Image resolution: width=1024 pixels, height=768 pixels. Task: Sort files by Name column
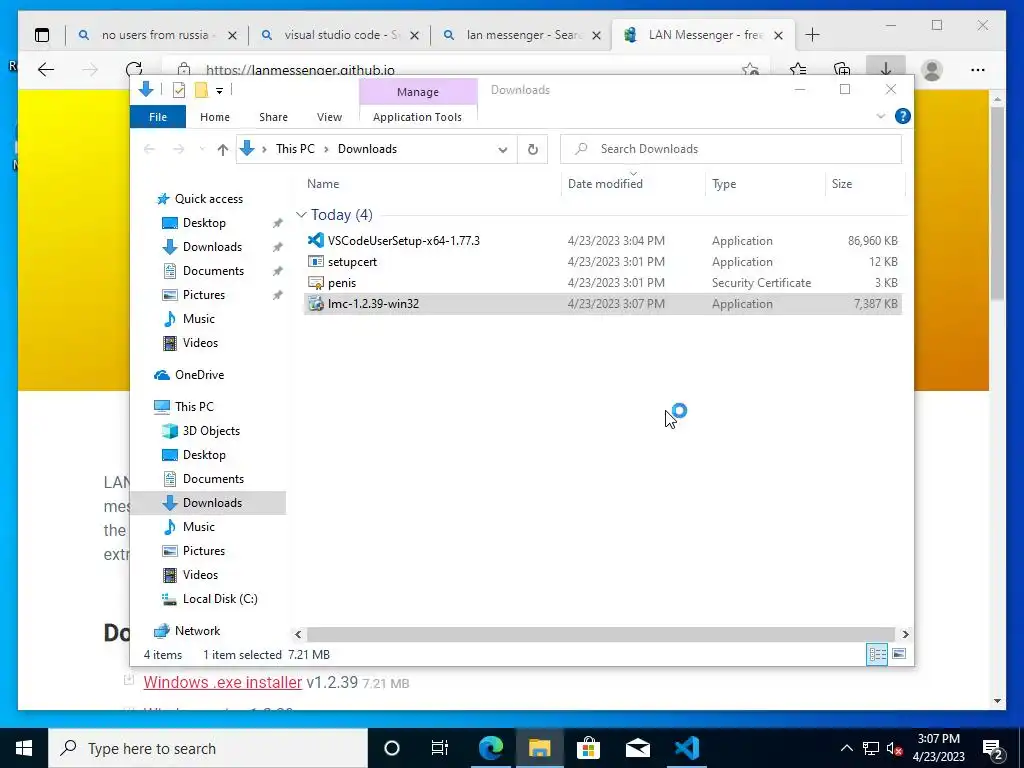point(432,184)
